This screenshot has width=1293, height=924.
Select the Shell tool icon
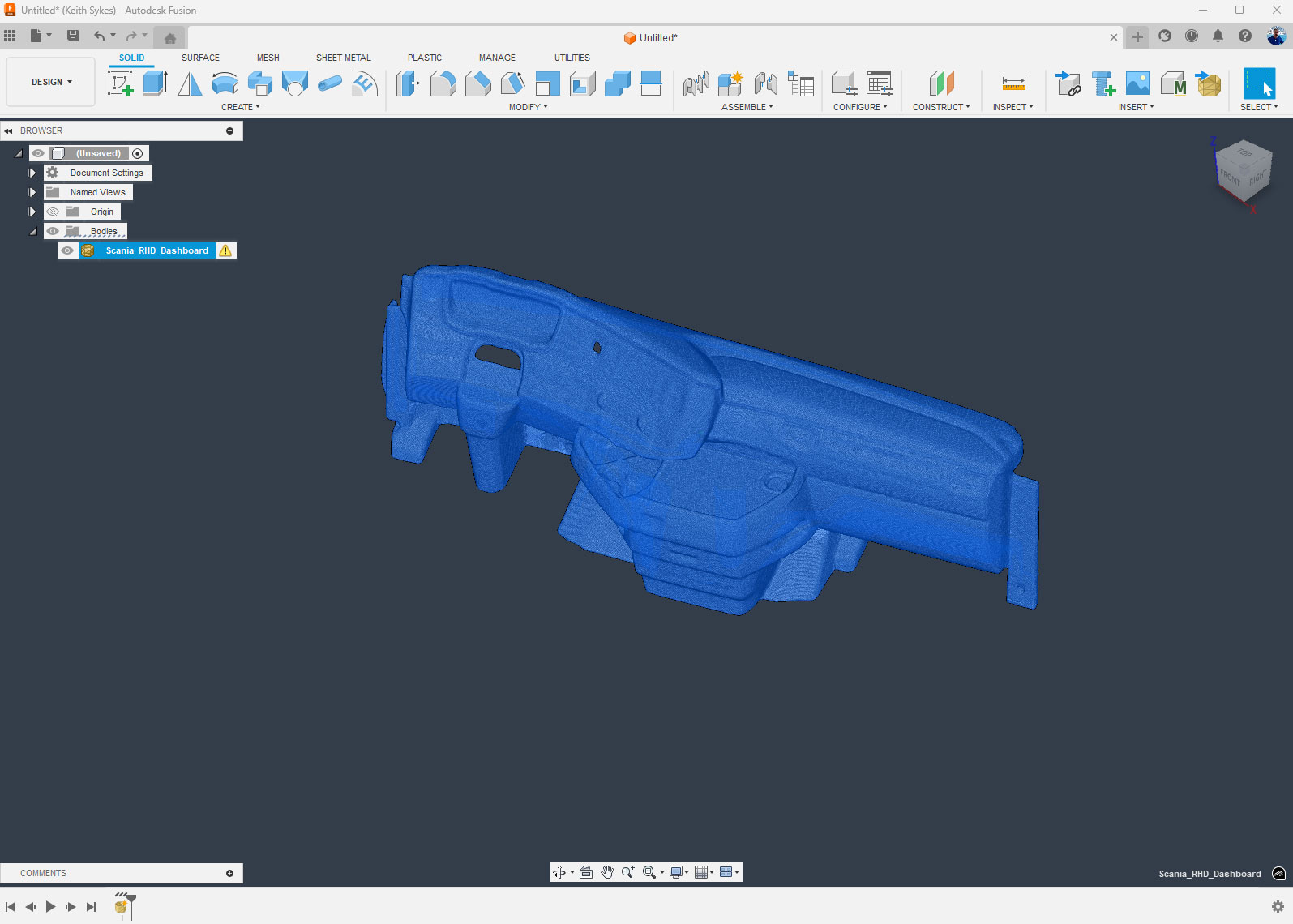click(582, 83)
